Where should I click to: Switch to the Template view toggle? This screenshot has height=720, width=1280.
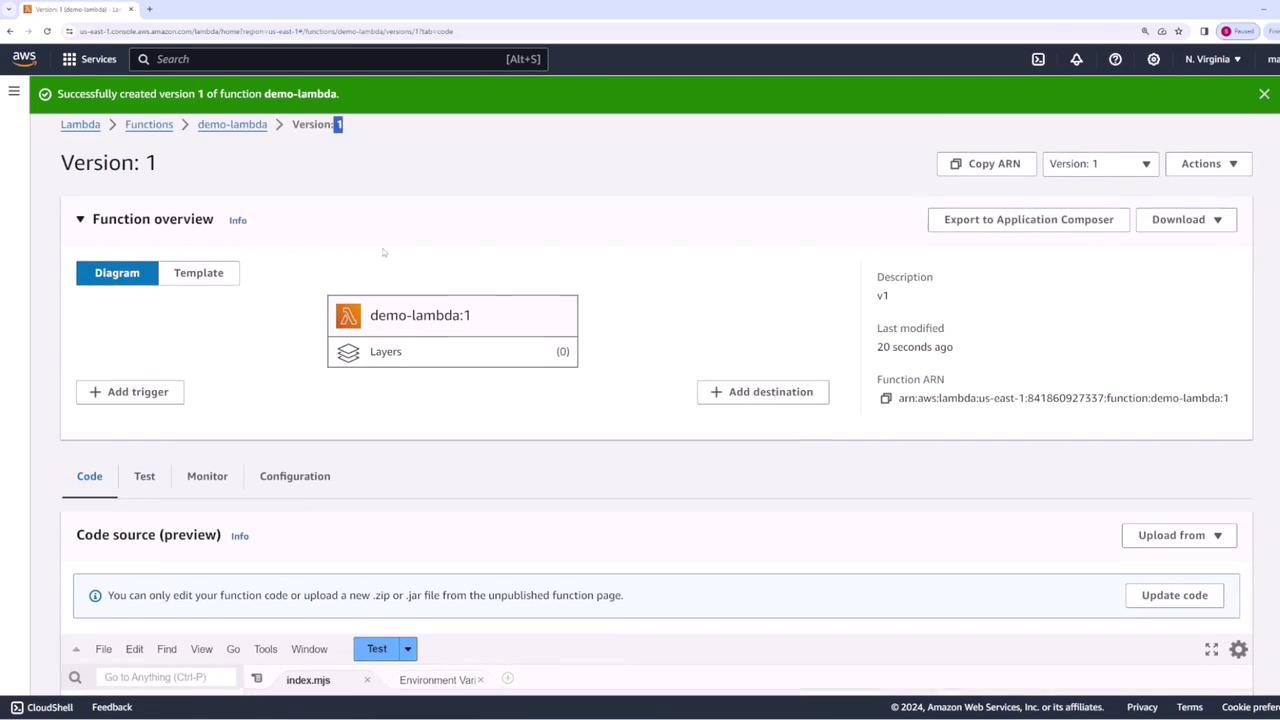[199, 273]
